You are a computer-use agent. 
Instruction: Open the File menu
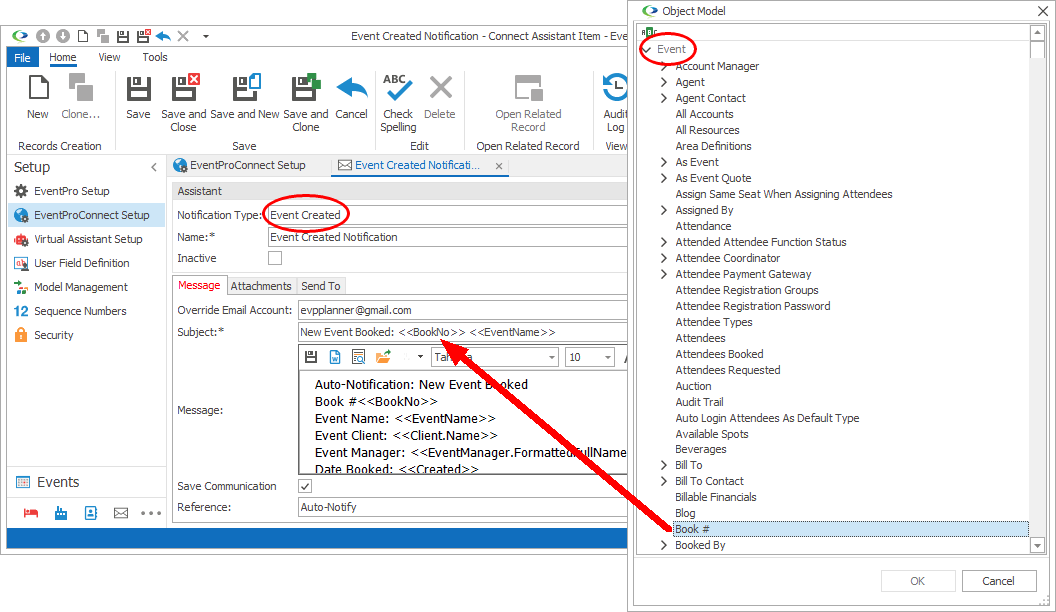(x=22, y=57)
